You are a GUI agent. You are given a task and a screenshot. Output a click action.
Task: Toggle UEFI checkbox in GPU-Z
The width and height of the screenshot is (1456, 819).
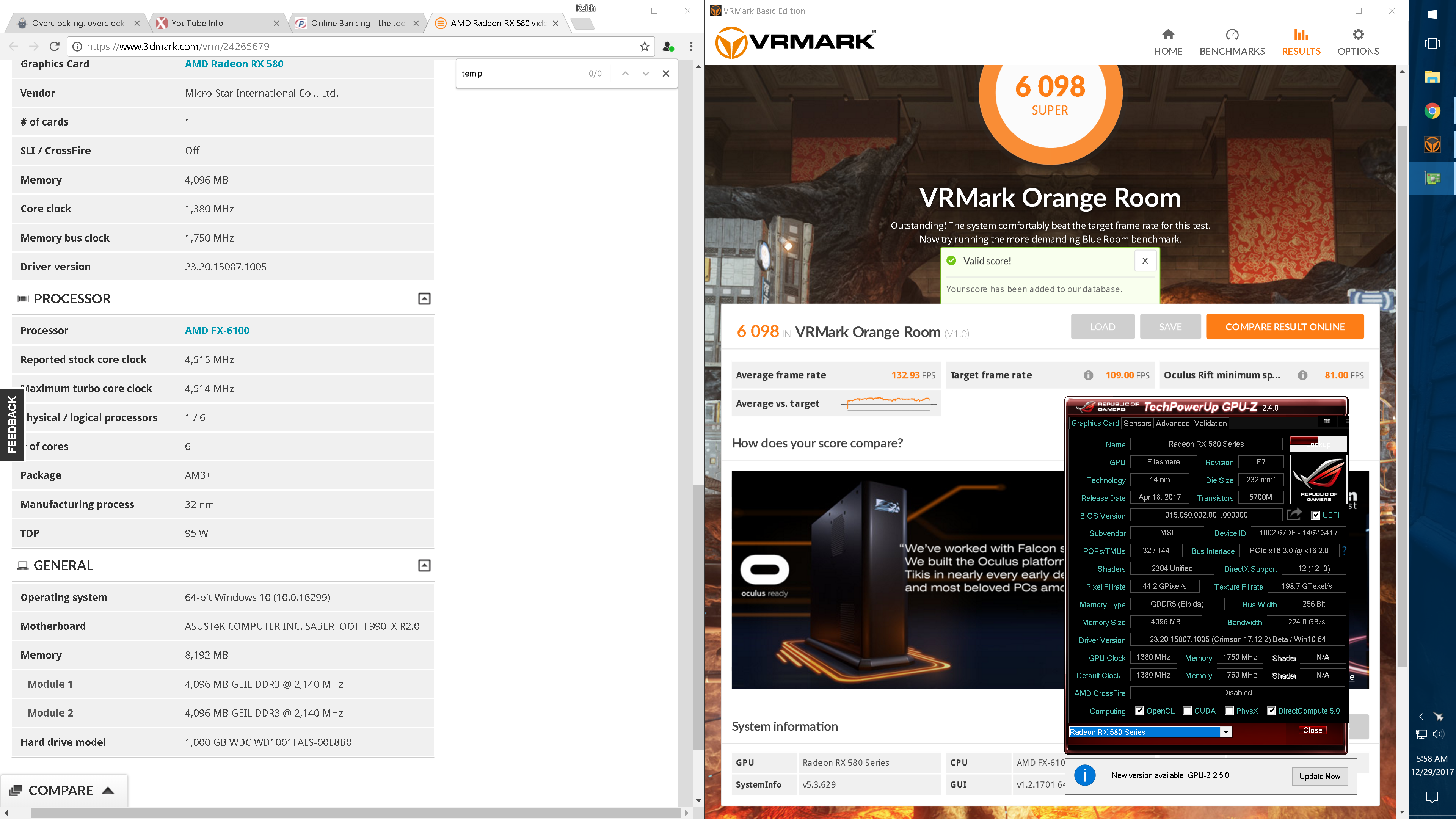pos(1315,516)
